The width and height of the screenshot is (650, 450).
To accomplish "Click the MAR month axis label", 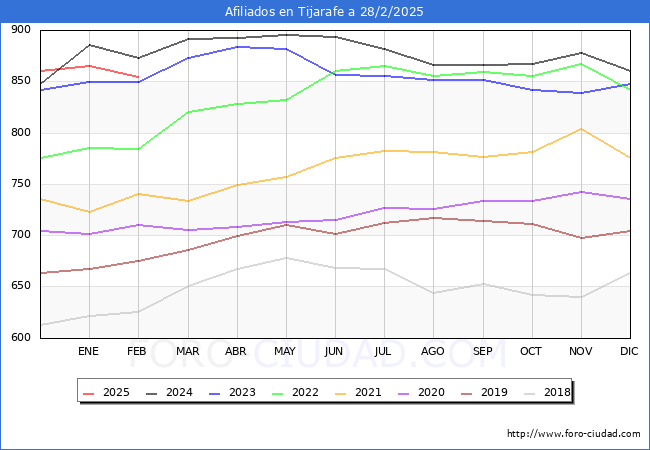I will pyautogui.click(x=187, y=351).
